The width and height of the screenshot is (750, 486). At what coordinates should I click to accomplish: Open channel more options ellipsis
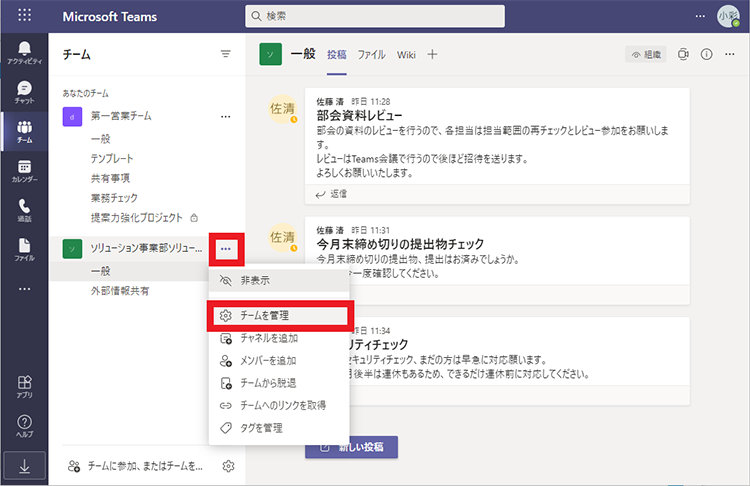pos(729,55)
